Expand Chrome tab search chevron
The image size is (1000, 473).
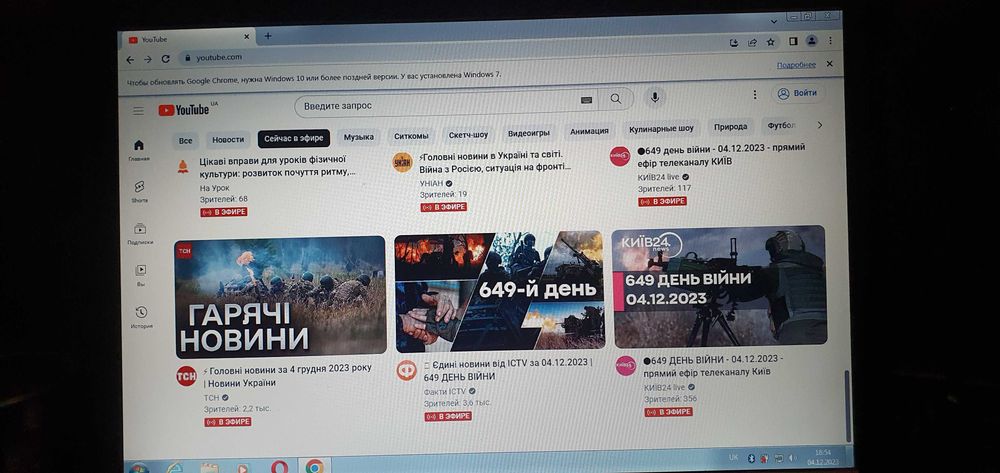pyautogui.click(x=774, y=21)
